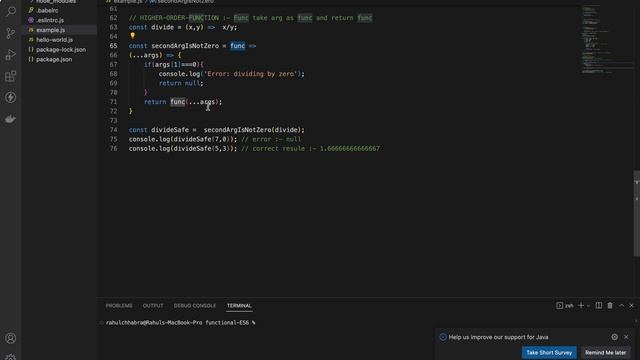Click line number 65 in gutter
Image resolution: width=640 pixels, height=360 pixels.
click(113, 46)
